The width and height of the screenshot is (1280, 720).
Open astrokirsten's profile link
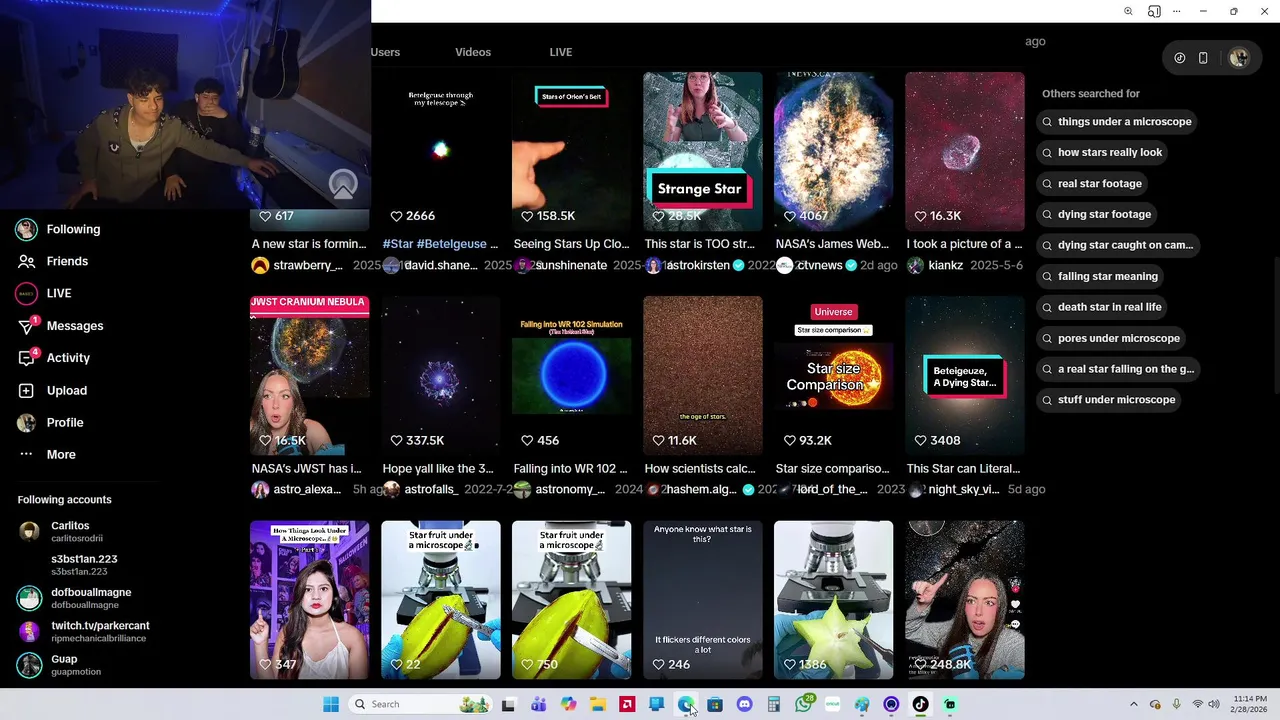(x=699, y=265)
